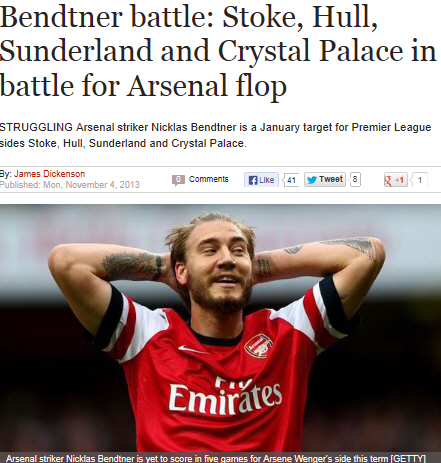Click the Facebook Like button
Viewport: 441px width, 463px height.
(x=261, y=180)
